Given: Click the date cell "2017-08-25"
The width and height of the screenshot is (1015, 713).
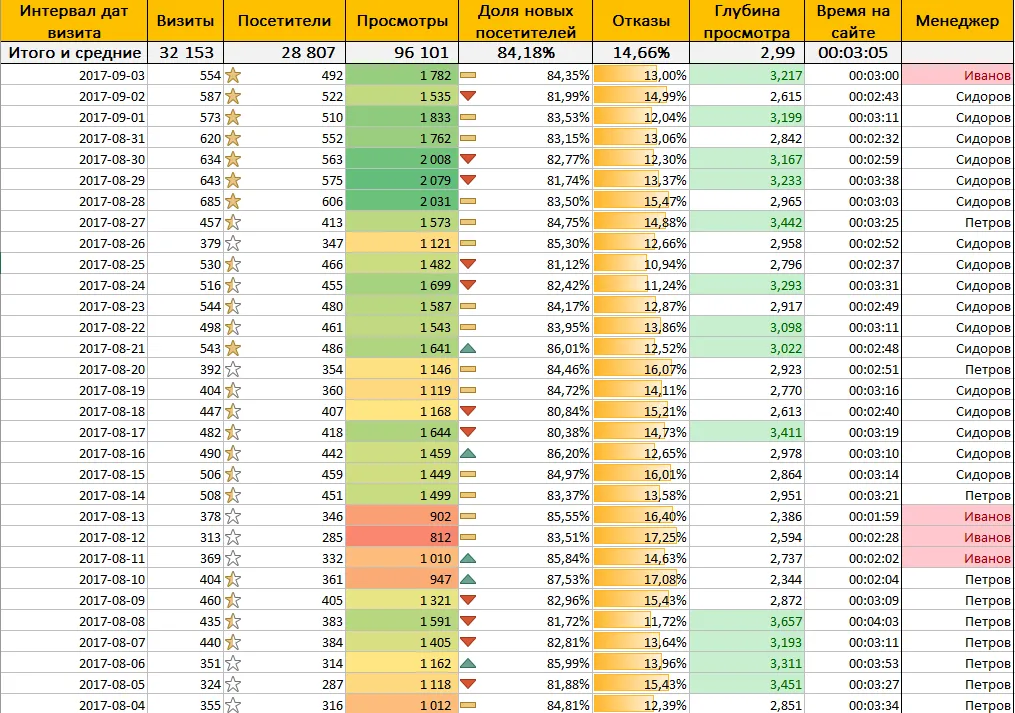Looking at the screenshot, I should point(74,265).
